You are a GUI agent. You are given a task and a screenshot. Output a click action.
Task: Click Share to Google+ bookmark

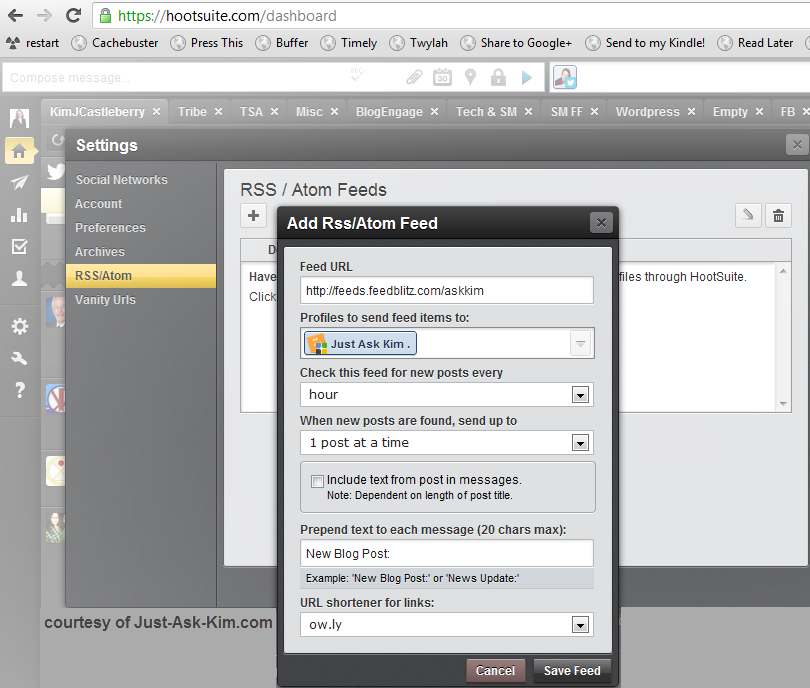[516, 43]
